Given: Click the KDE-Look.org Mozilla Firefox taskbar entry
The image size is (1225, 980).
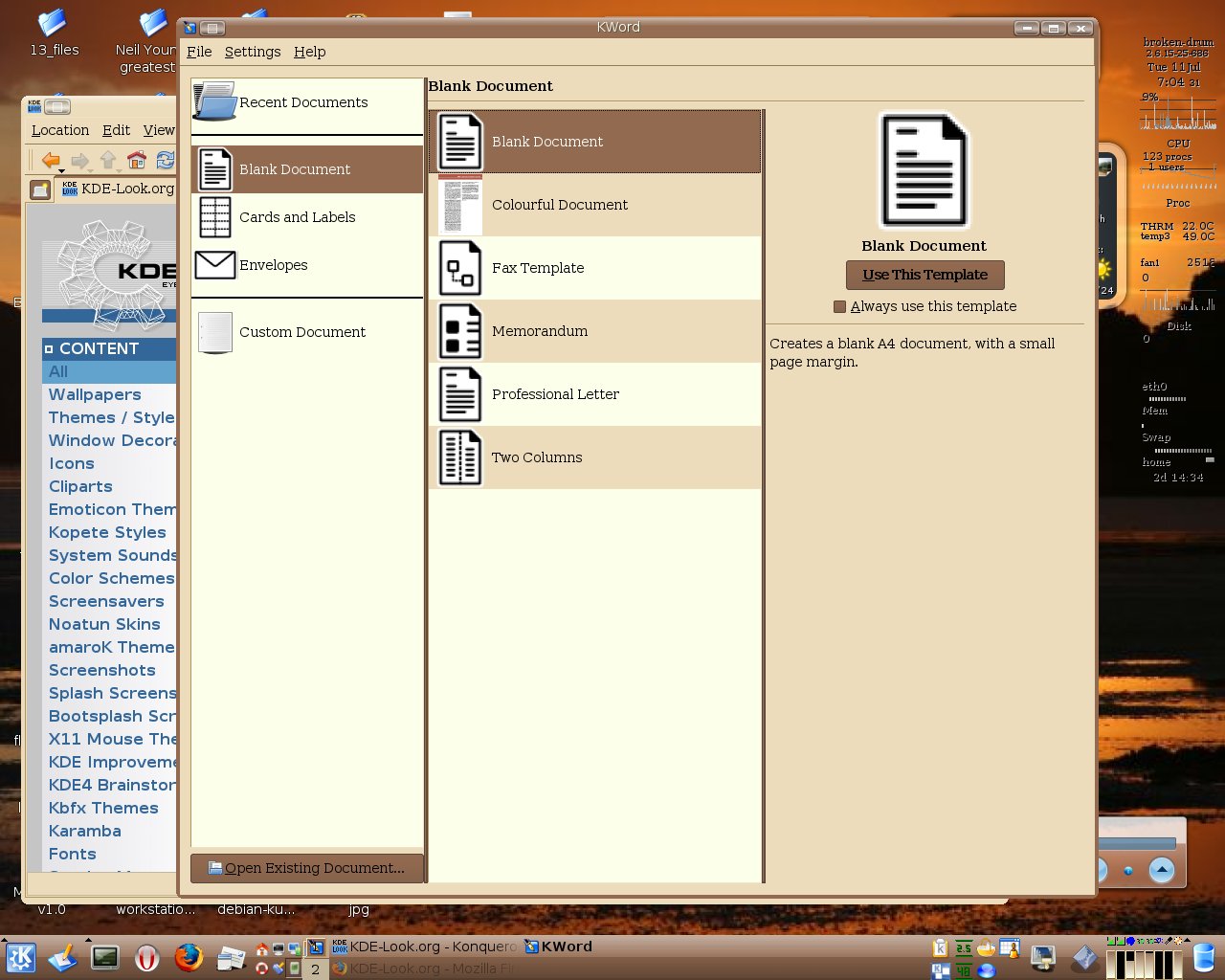Looking at the screenshot, I should 424,969.
